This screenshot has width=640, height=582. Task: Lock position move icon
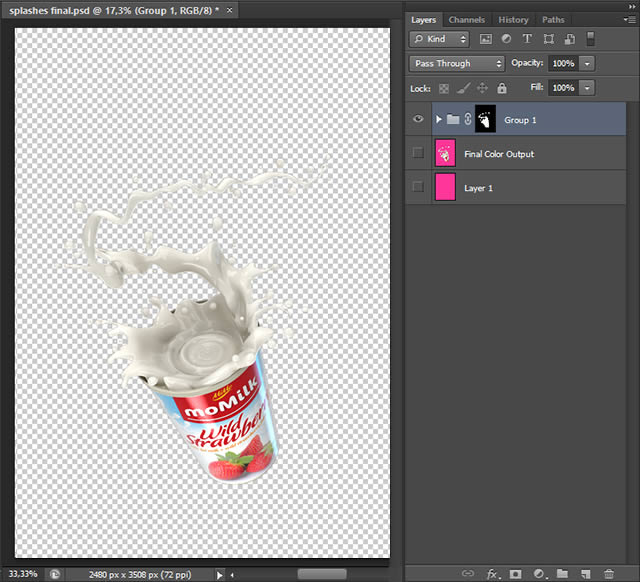pos(482,88)
